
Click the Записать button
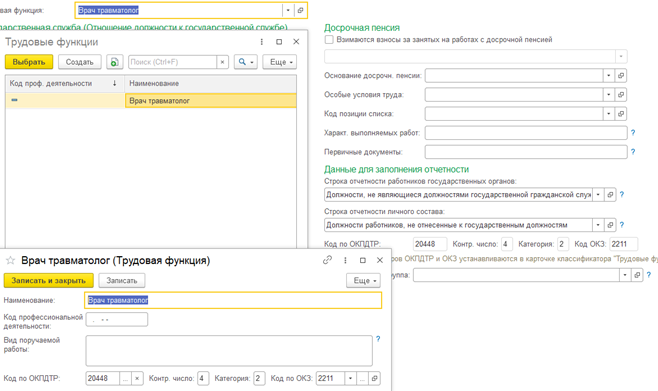click(x=122, y=281)
